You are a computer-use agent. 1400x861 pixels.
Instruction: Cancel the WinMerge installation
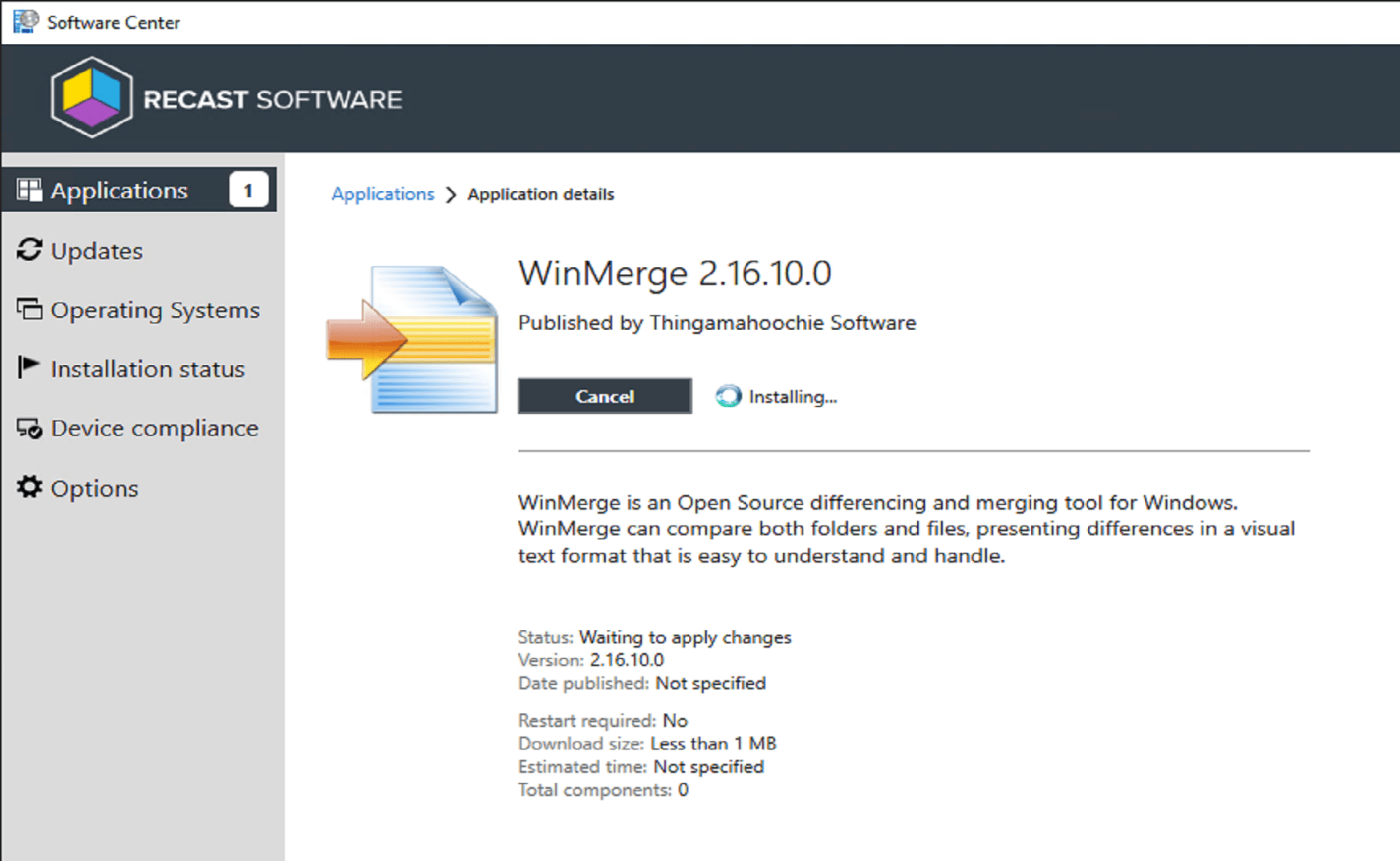(x=604, y=396)
